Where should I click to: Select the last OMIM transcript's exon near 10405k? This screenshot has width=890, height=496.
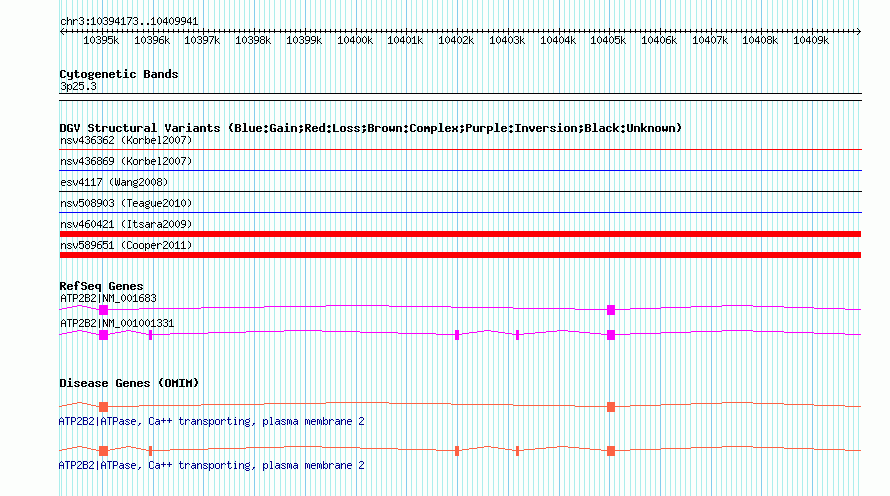(x=611, y=451)
